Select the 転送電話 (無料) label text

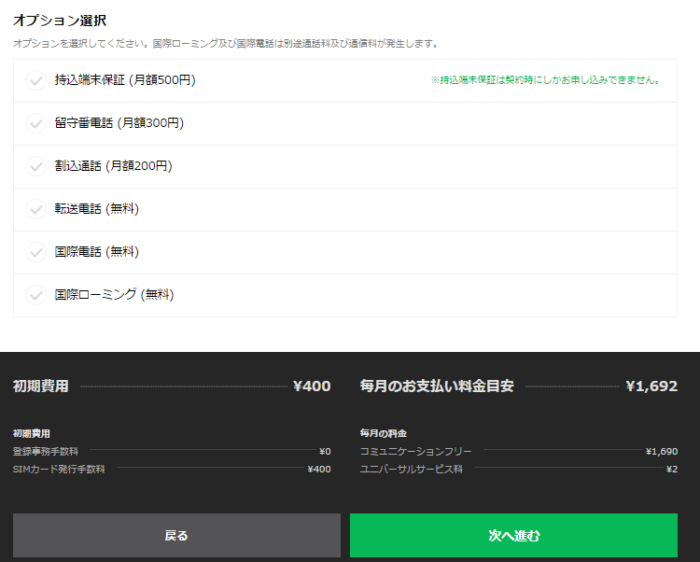click(97, 209)
